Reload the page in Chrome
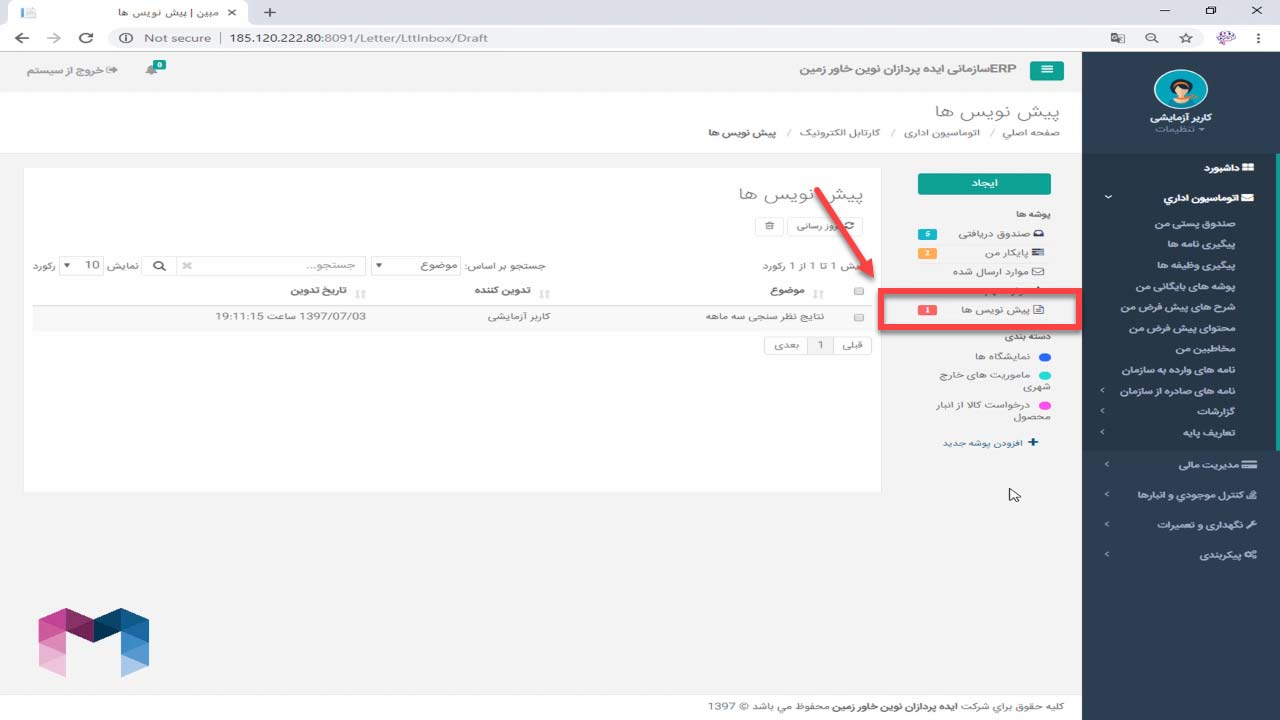This screenshot has width=1280, height=720. [86, 38]
